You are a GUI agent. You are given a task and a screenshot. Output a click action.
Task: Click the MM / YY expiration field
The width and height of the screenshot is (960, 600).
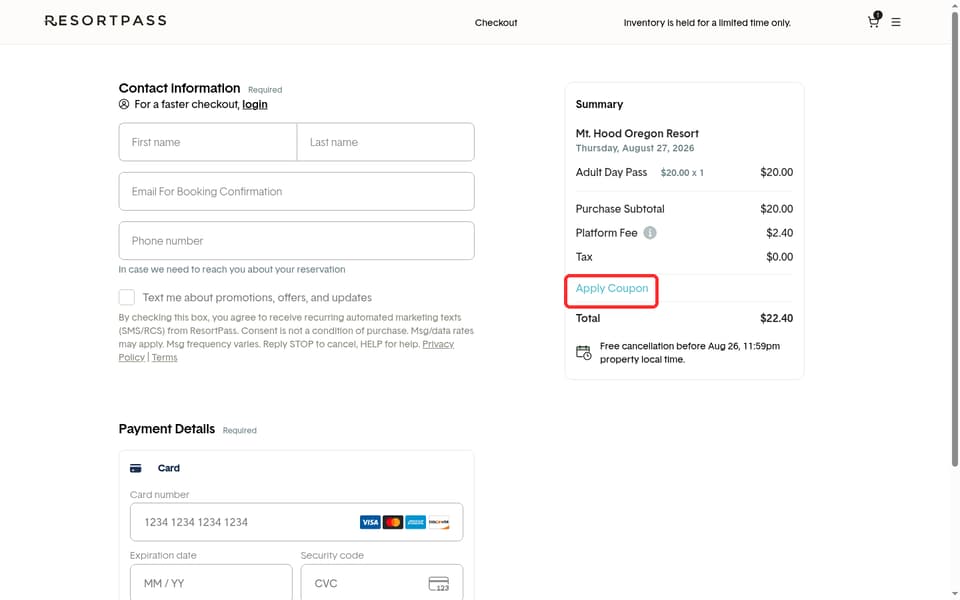[211, 582]
